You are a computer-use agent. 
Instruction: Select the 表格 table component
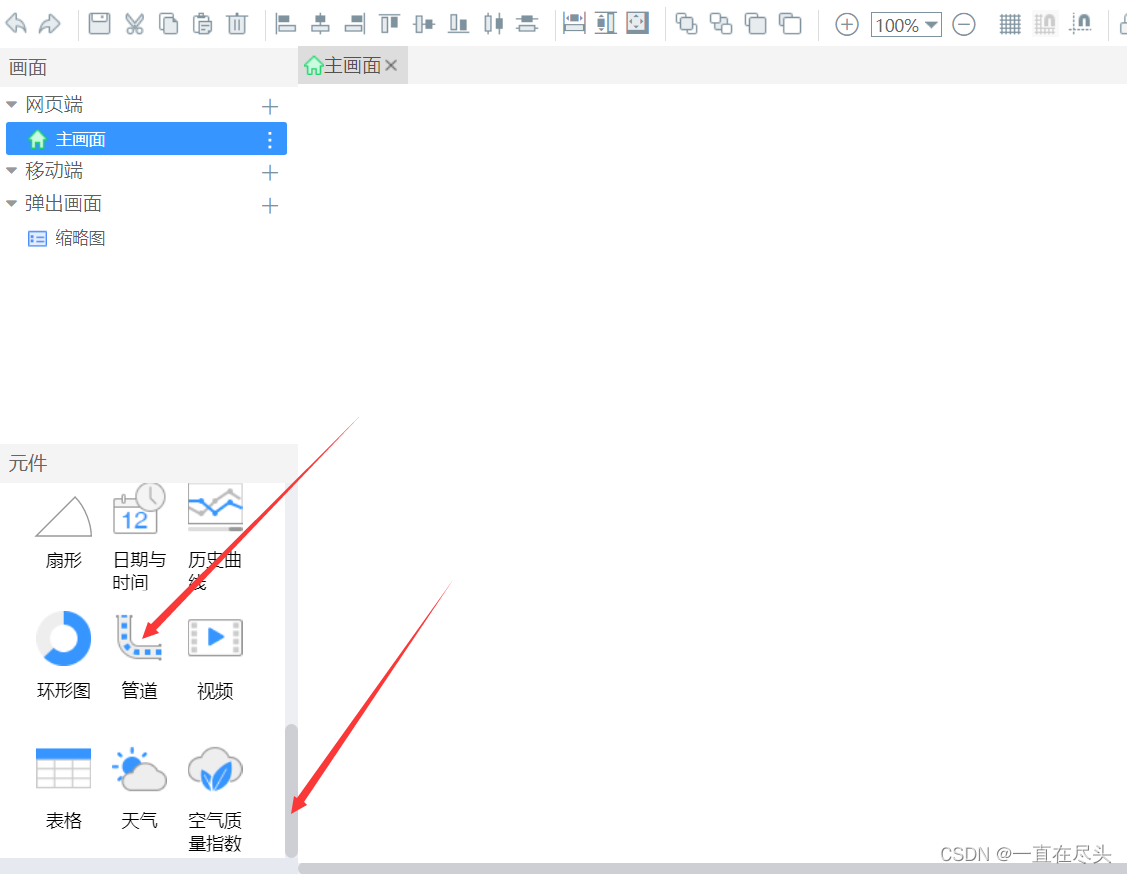click(64, 787)
